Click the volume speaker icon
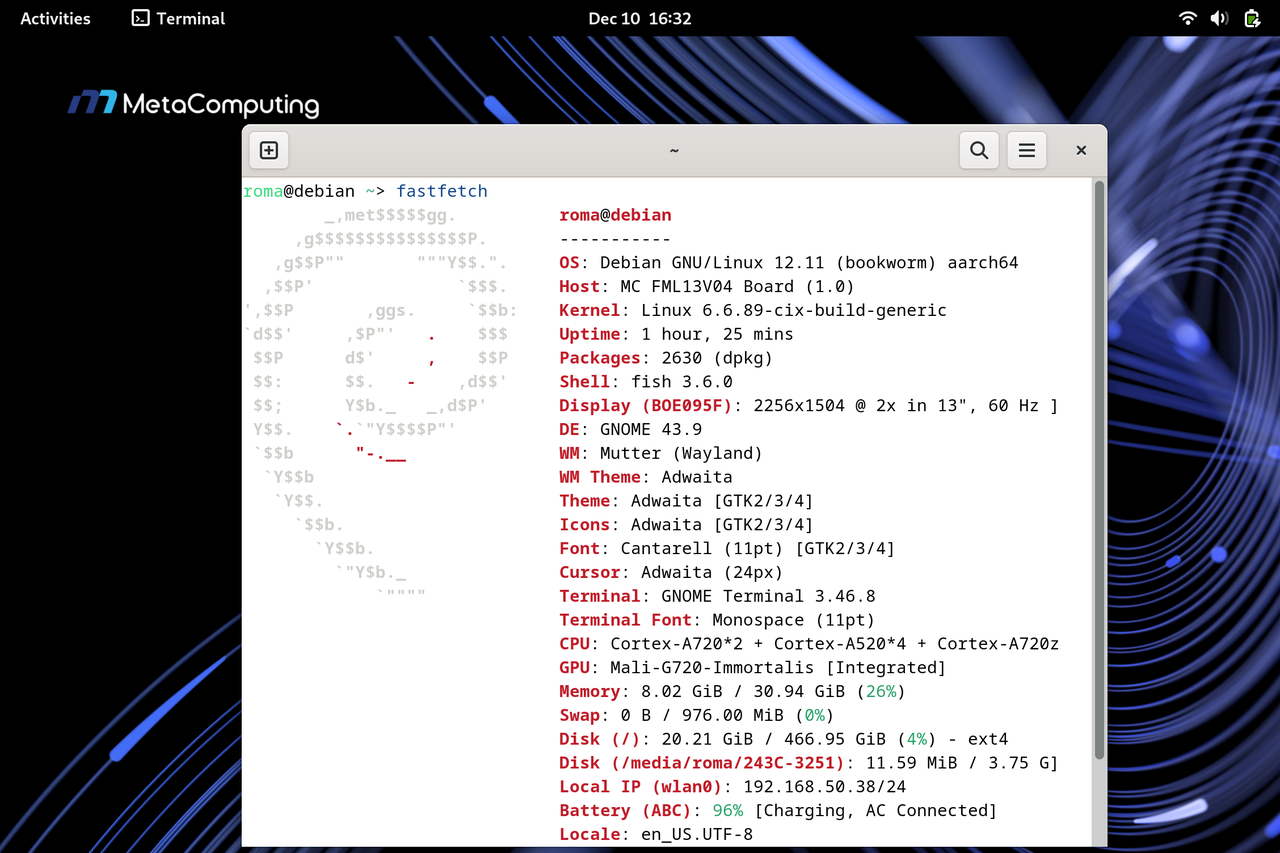This screenshot has width=1280, height=853. click(1219, 18)
